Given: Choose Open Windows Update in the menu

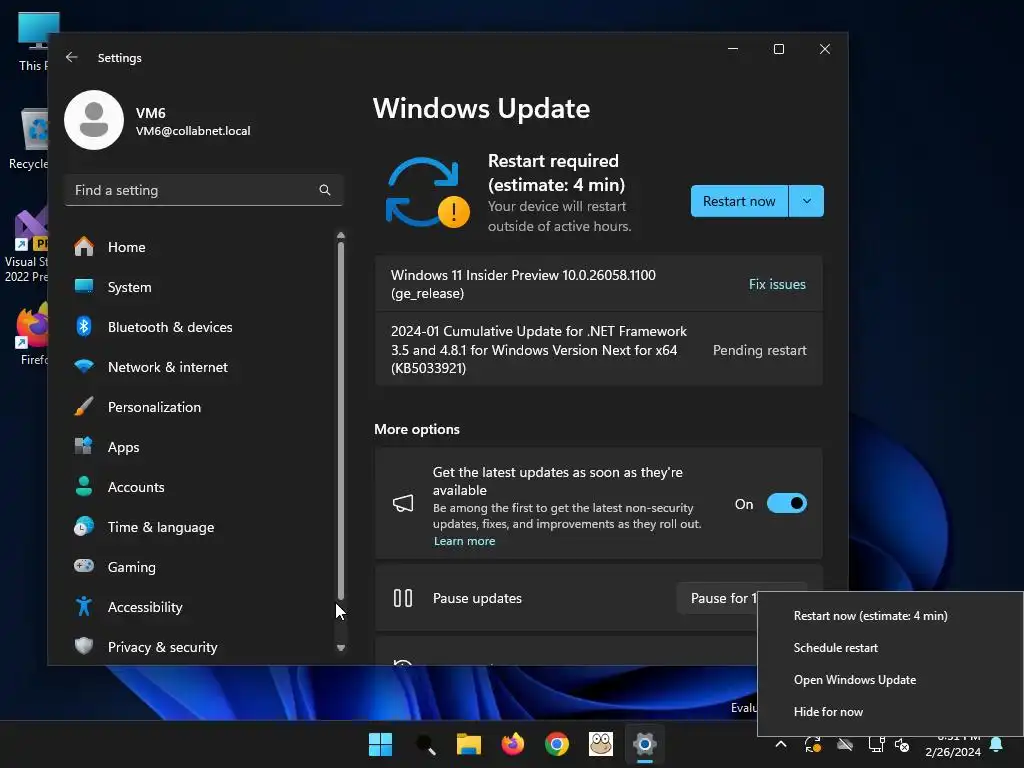Looking at the screenshot, I should 855,680.
